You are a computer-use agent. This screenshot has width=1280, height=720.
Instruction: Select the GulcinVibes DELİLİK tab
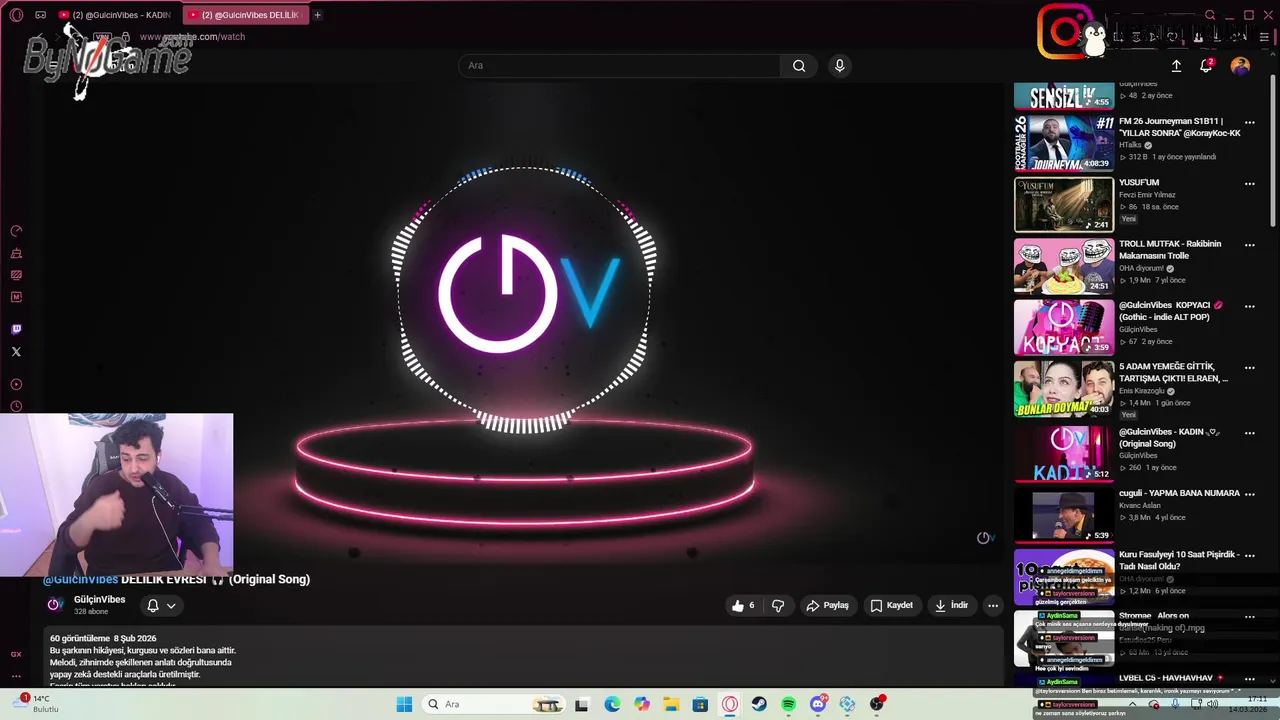click(245, 15)
